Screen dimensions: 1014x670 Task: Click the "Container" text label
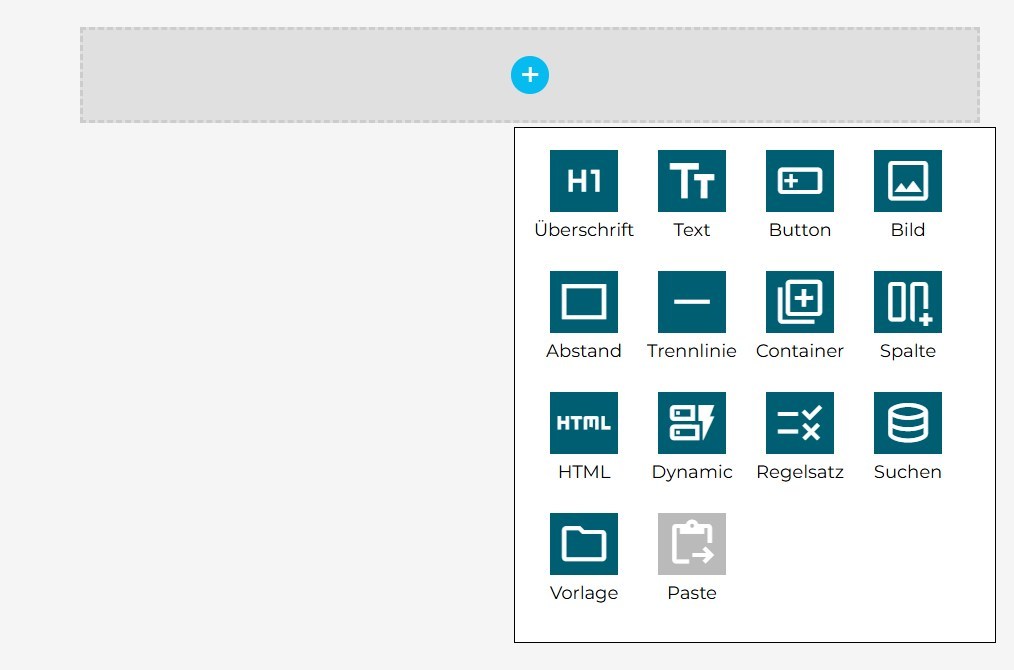click(x=800, y=351)
